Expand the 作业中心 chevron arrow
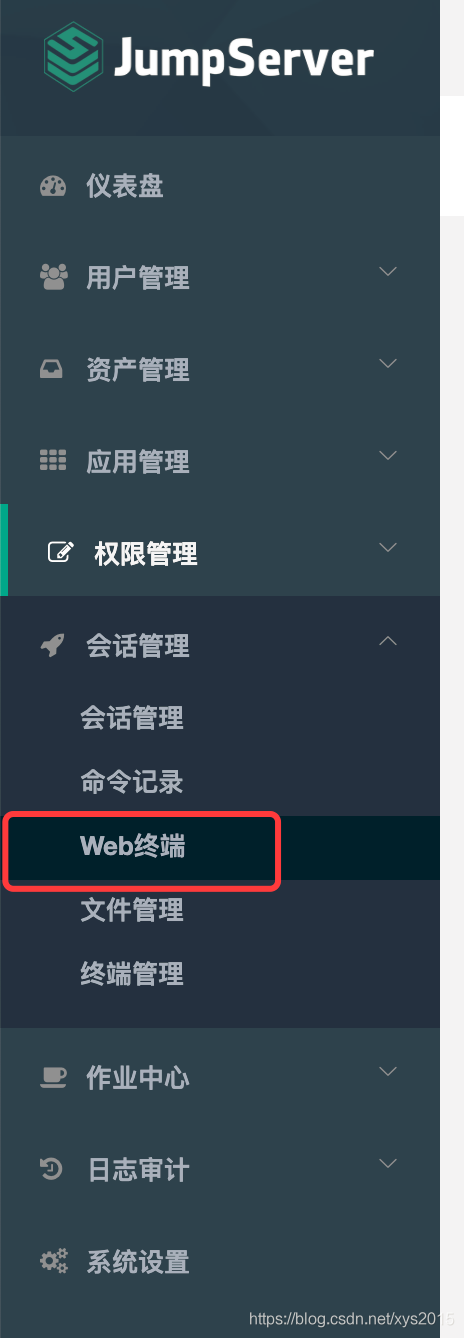Image resolution: width=464 pixels, height=1338 pixels. click(x=388, y=1072)
